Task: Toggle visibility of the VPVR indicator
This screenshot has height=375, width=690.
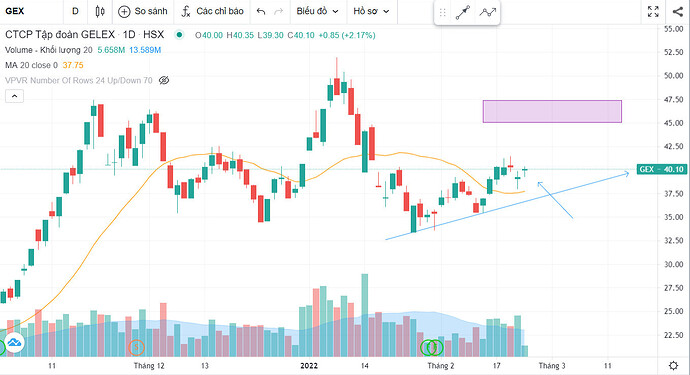Action: pyautogui.click(x=164, y=80)
